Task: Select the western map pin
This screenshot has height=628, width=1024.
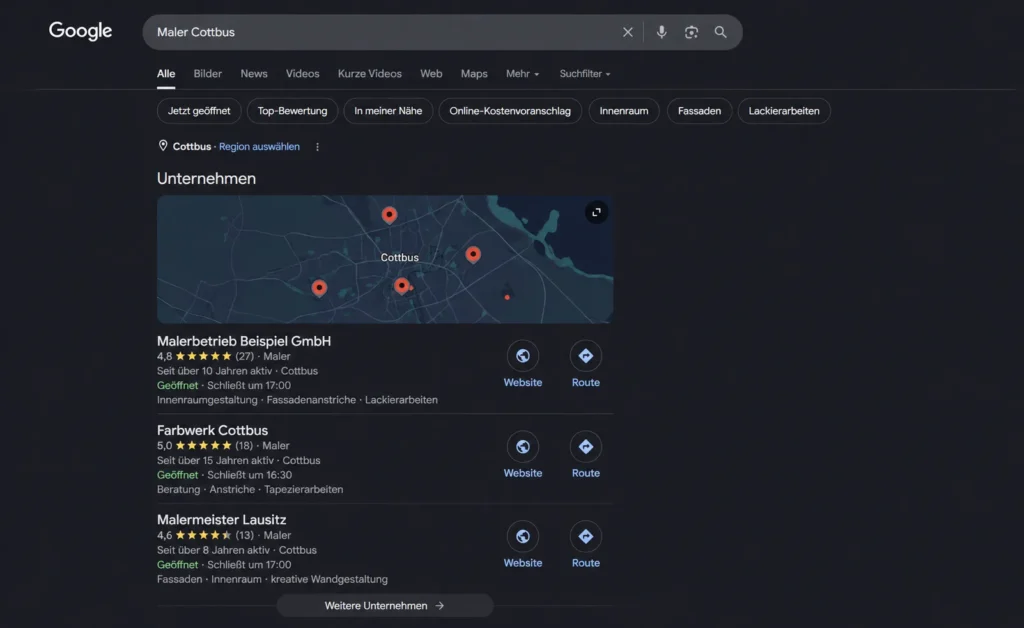Action: tap(319, 288)
